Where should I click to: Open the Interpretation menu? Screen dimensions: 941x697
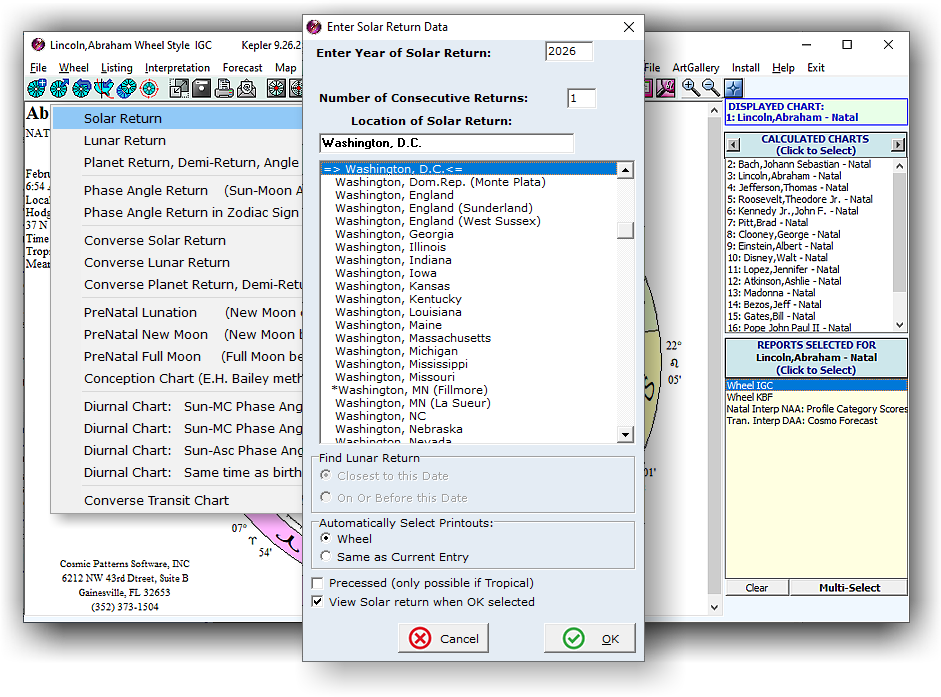tap(178, 68)
